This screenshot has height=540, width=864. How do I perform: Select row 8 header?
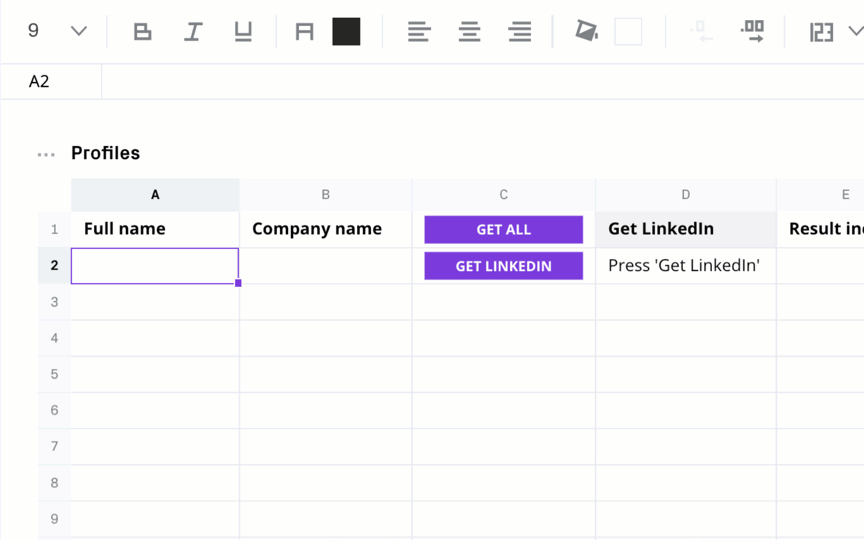pyautogui.click(x=54, y=483)
